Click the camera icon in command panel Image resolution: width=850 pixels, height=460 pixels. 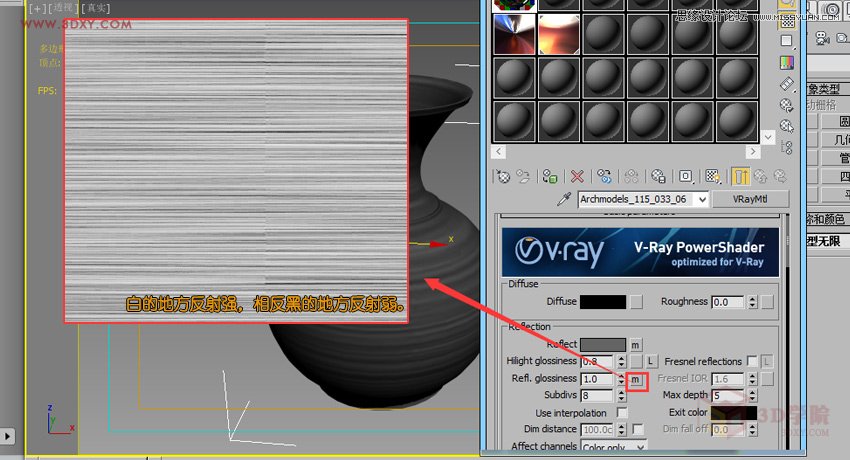click(x=822, y=37)
